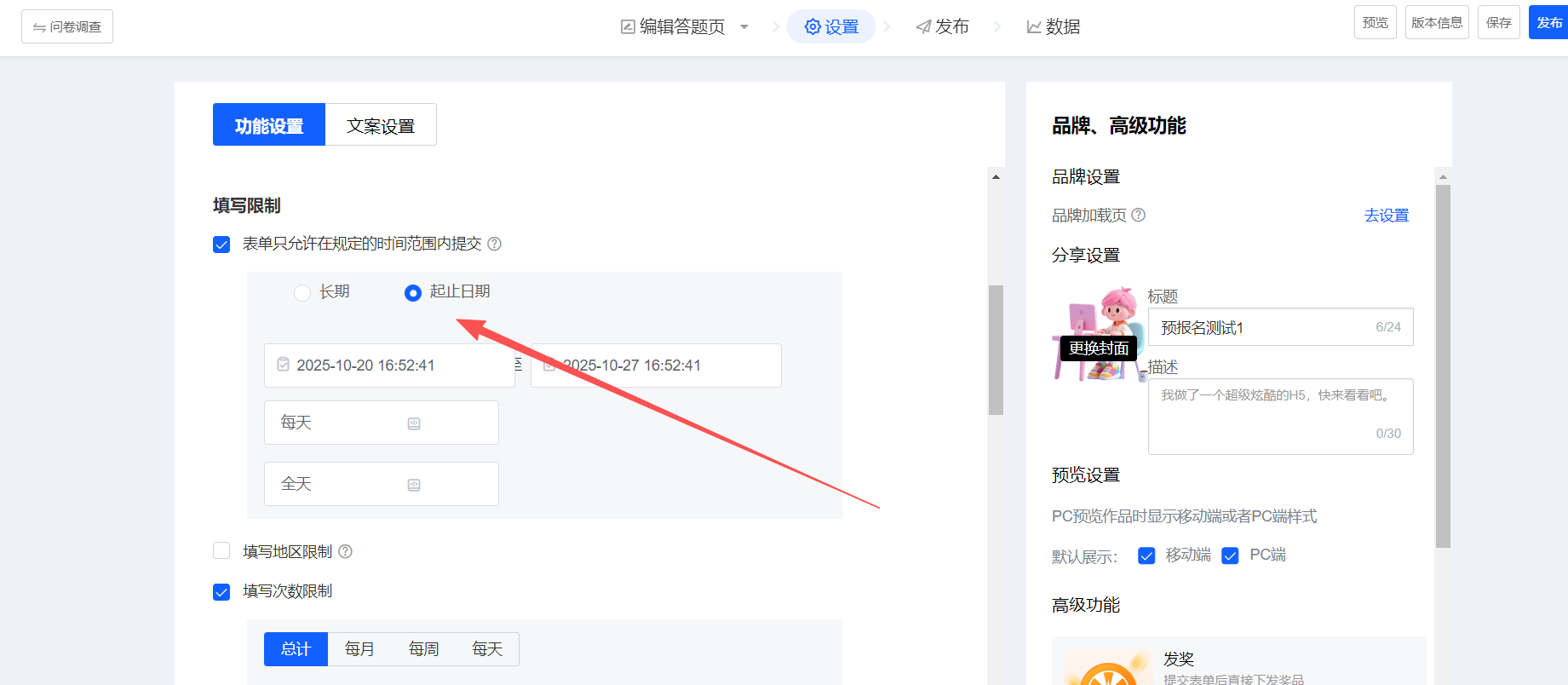Viewport: 1568px width, 685px height.
Task: Click the icon inside 全天 selector
Action: (414, 485)
